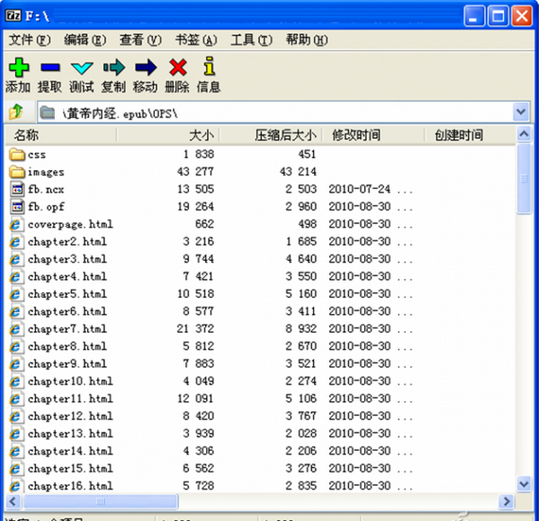
Task: Click the fb.ncx file icon
Action: (x=17, y=189)
